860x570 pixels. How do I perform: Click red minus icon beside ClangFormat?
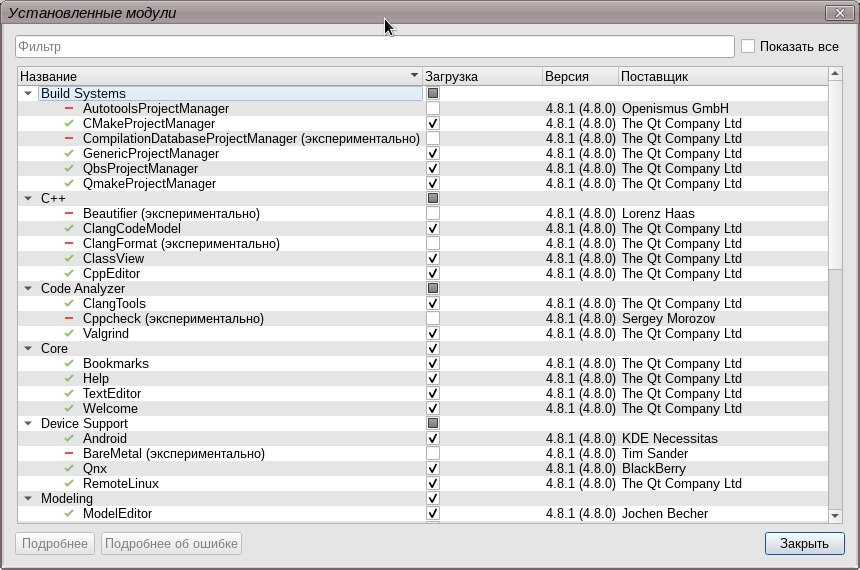(x=69, y=244)
